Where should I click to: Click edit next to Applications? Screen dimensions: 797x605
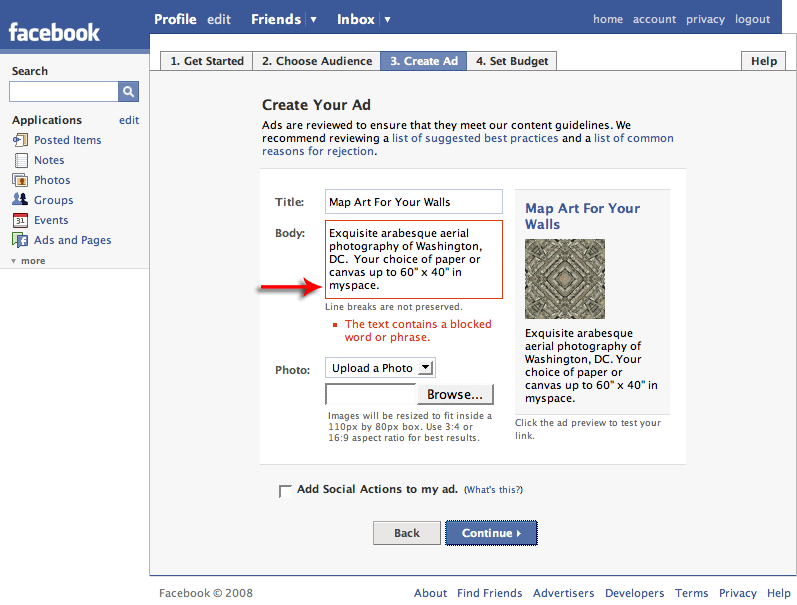point(129,120)
